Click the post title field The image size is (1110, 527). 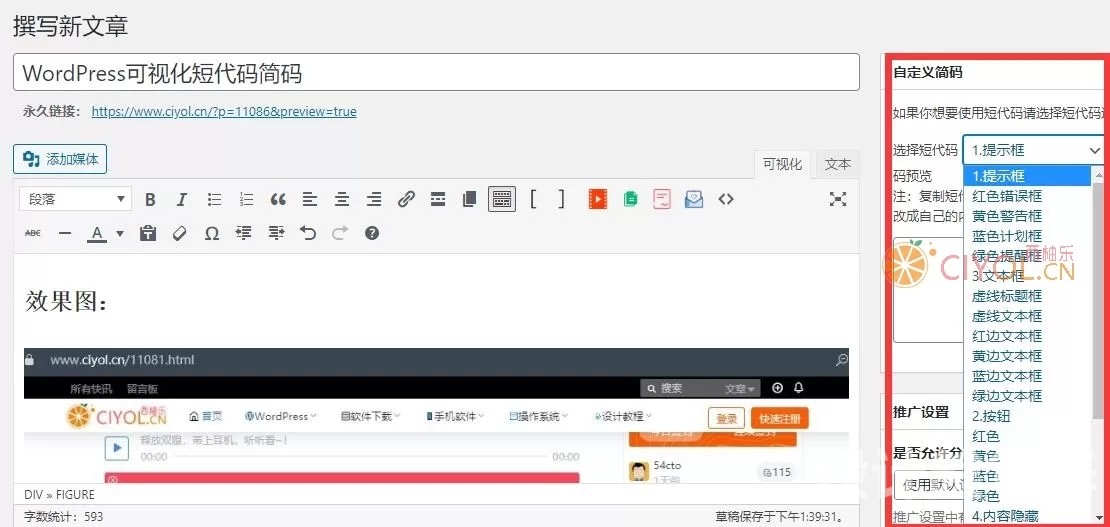click(436, 72)
